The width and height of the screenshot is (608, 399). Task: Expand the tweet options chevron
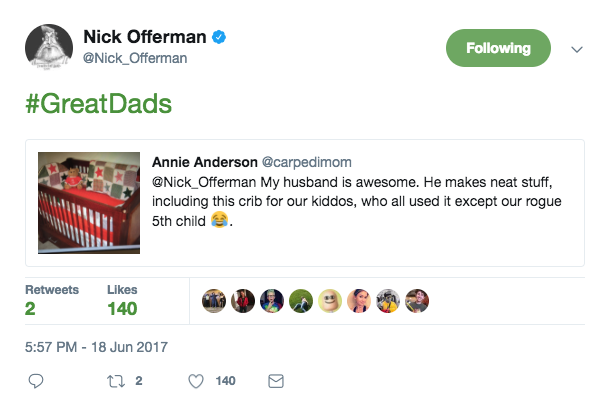[x=577, y=49]
